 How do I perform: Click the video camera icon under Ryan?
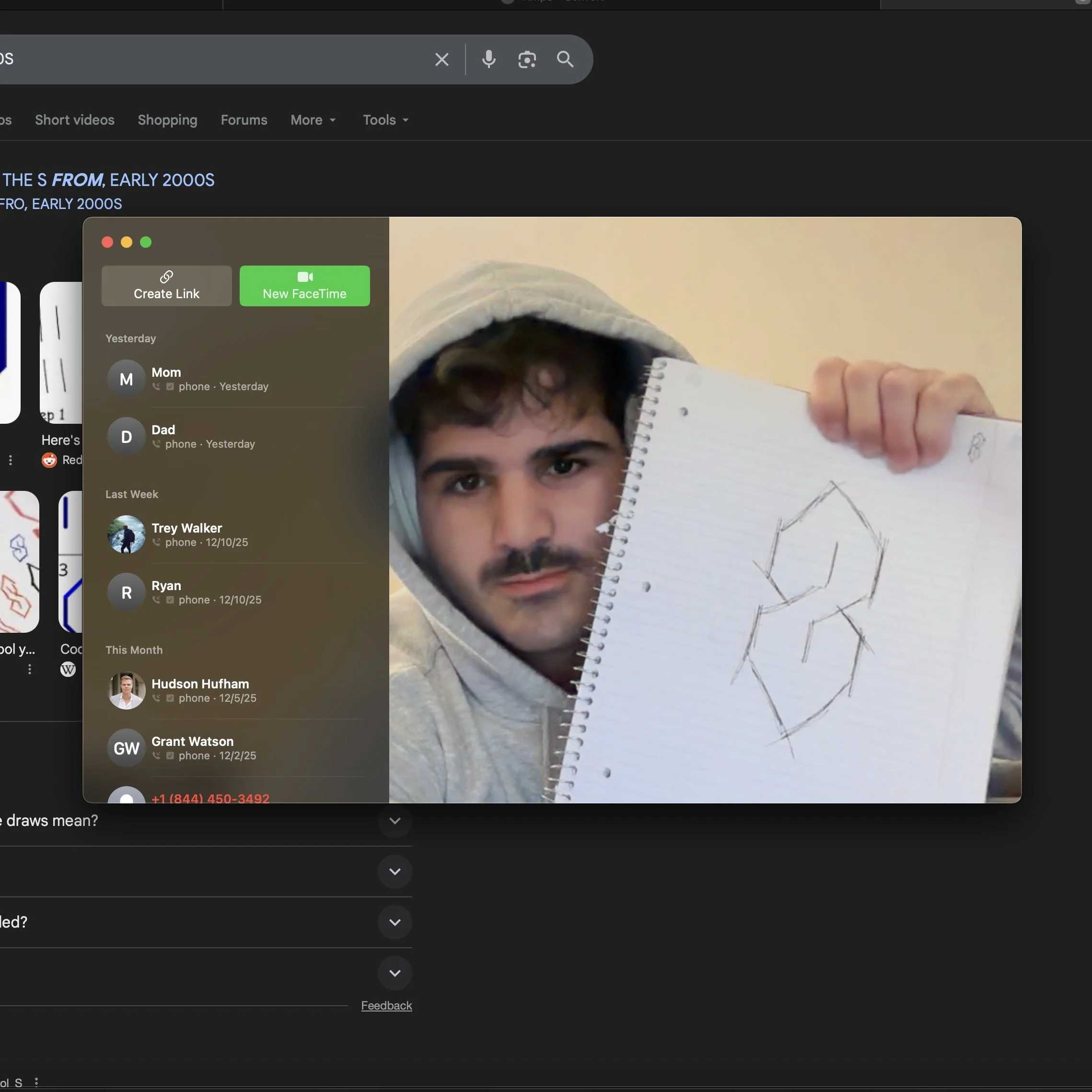[170, 600]
